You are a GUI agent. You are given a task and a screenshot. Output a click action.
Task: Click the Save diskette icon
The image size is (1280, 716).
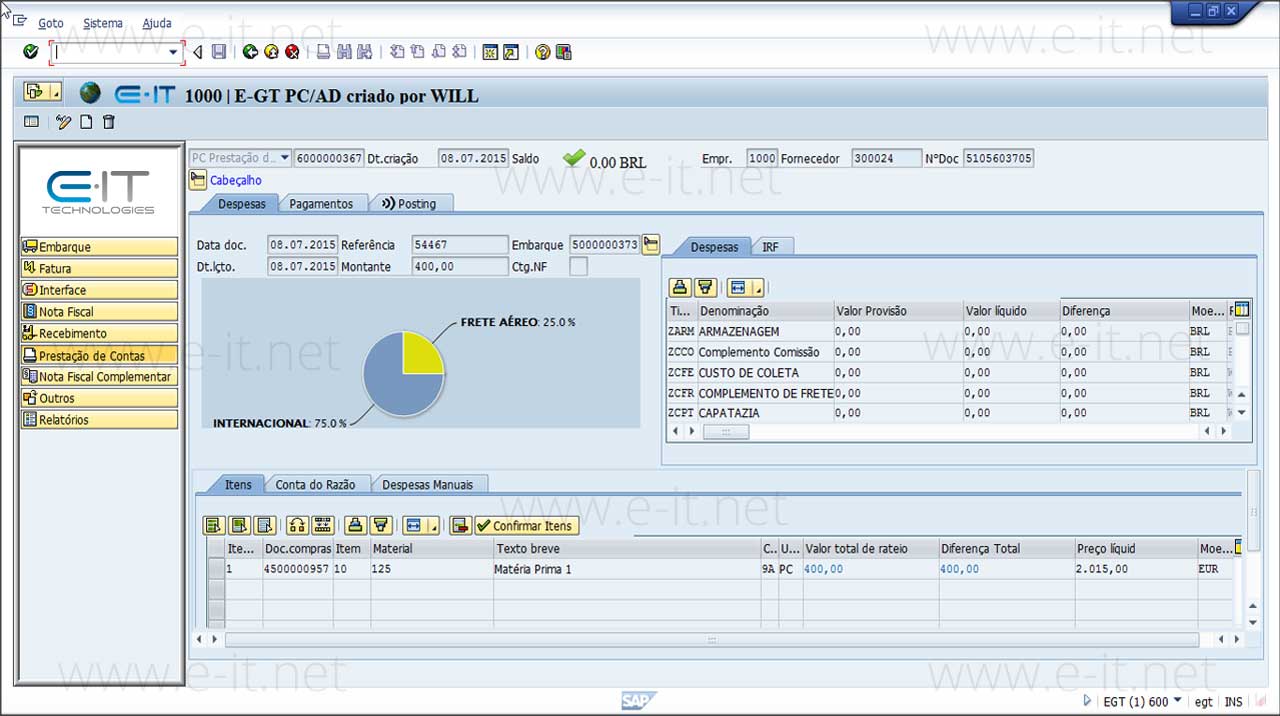click(219, 52)
